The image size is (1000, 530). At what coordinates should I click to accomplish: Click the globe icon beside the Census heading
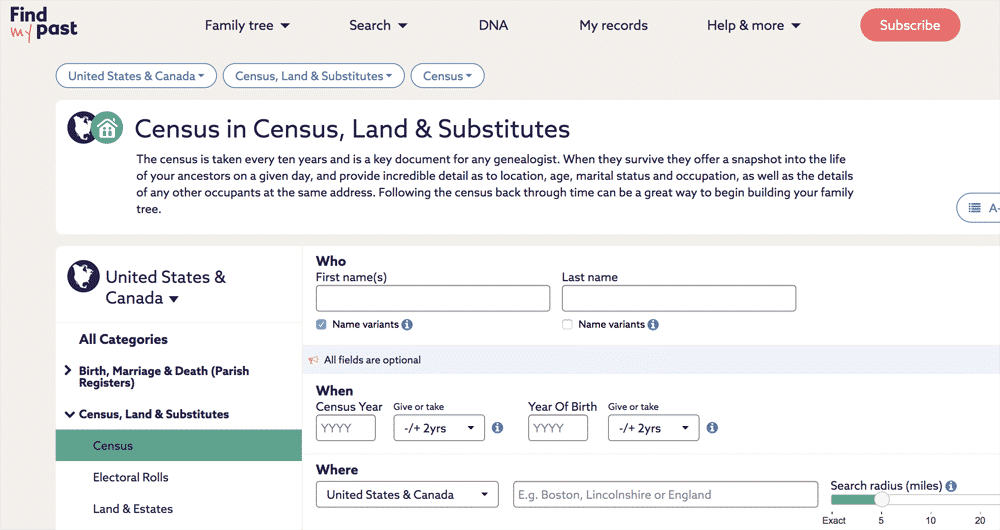pyautogui.click(x=80, y=128)
